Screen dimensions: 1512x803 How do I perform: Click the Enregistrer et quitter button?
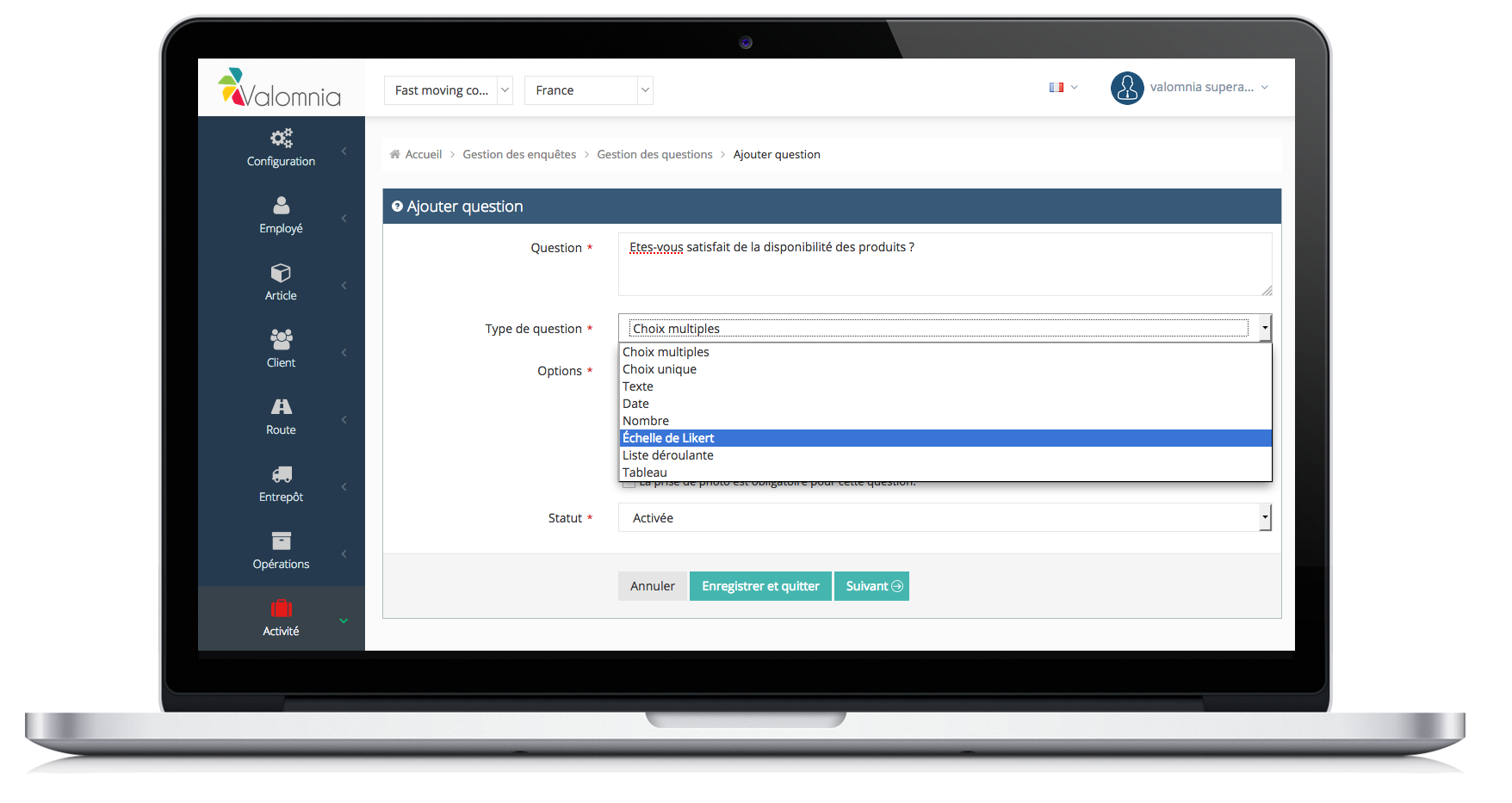click(x=760, y=586)
